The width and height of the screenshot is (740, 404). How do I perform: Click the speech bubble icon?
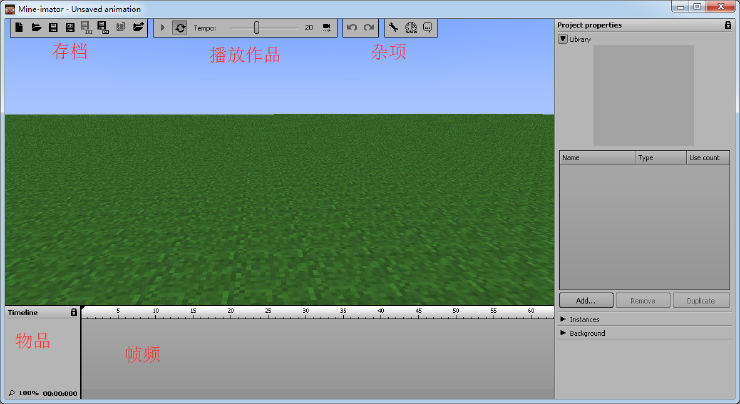click(x=427, y=27)
